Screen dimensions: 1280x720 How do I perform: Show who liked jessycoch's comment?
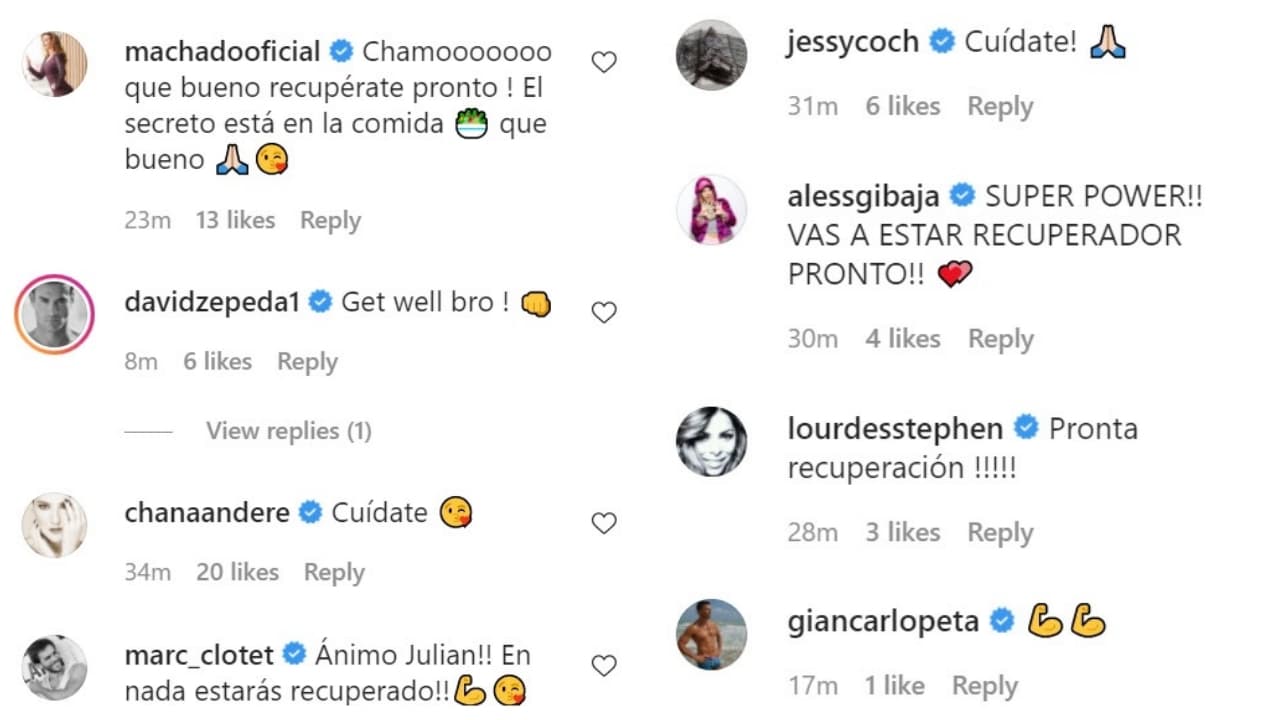902,106
